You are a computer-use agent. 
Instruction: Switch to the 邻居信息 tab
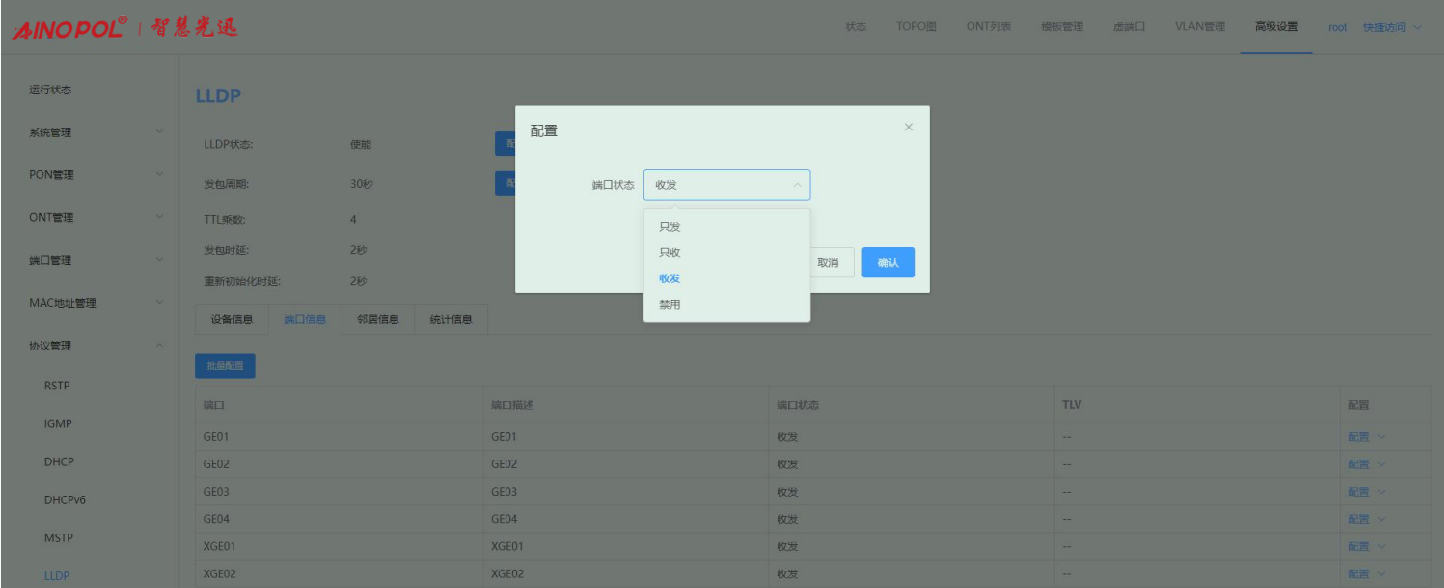(x=377, y=320)
